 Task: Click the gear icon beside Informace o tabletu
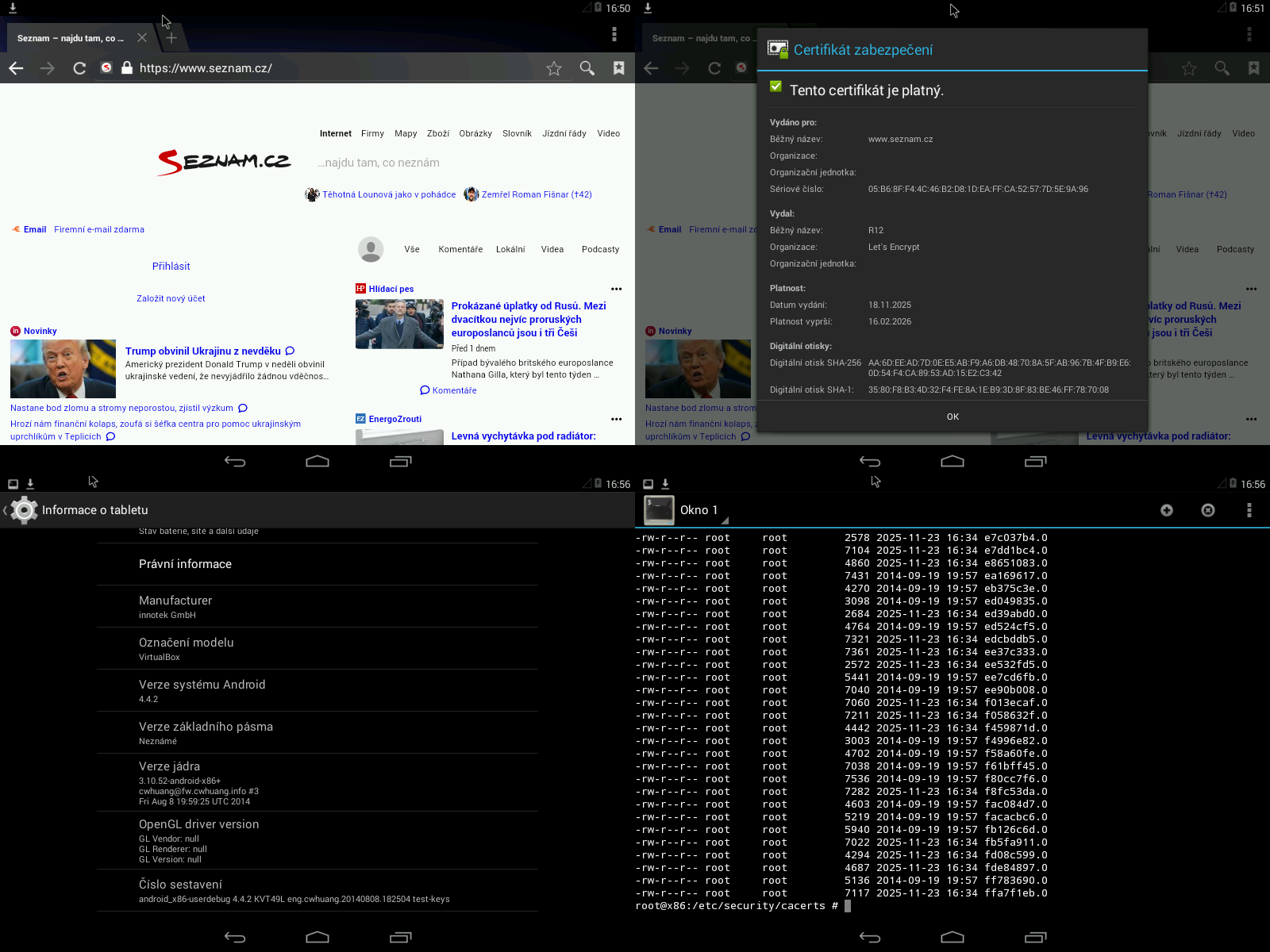click(24, 510)
